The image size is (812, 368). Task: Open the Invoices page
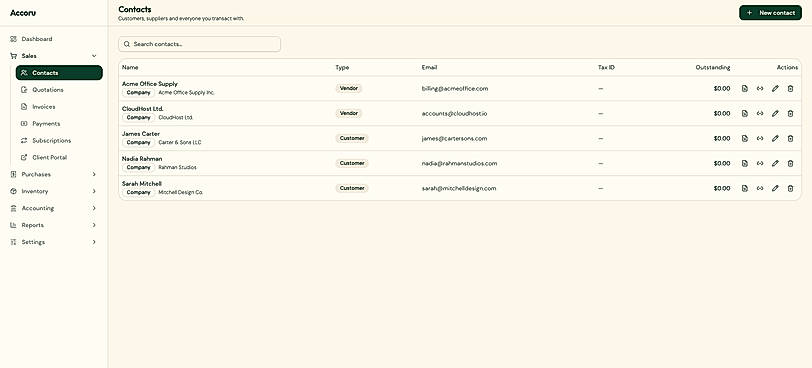pyautogui.click(x=59, y=107)
